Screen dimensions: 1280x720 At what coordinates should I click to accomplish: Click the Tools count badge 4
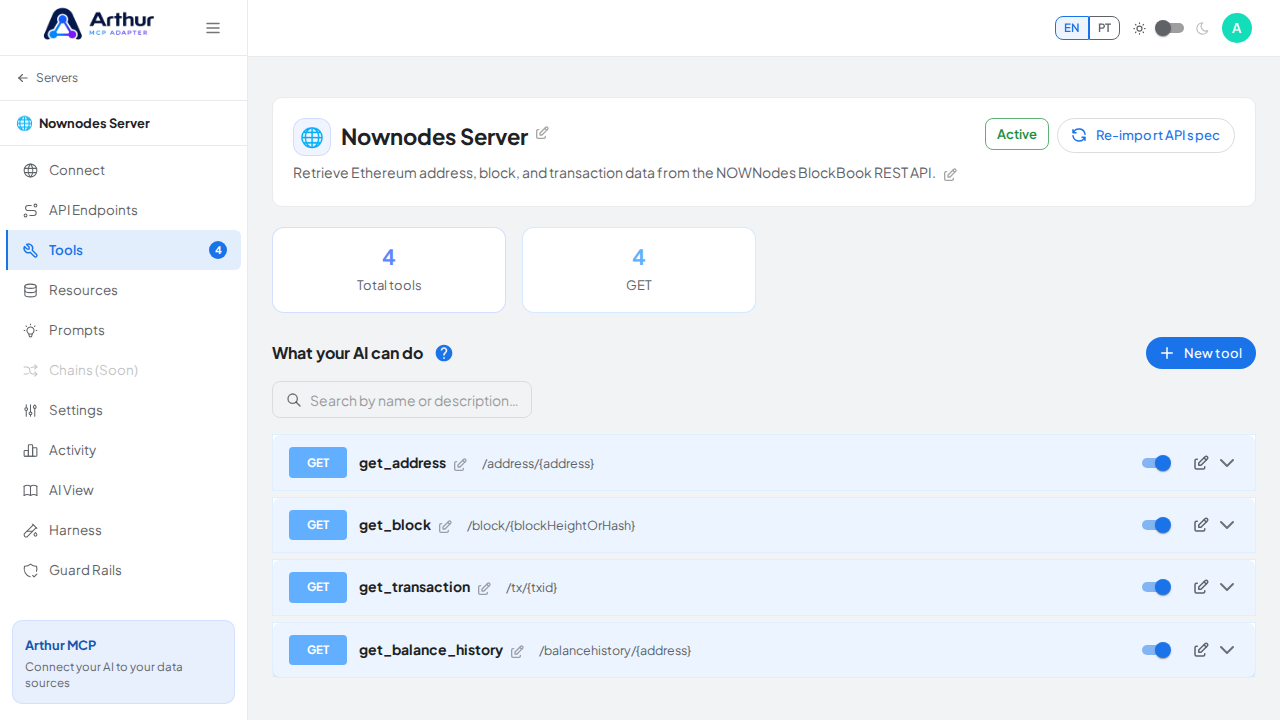pyautogui.click(x=218, y=250)
